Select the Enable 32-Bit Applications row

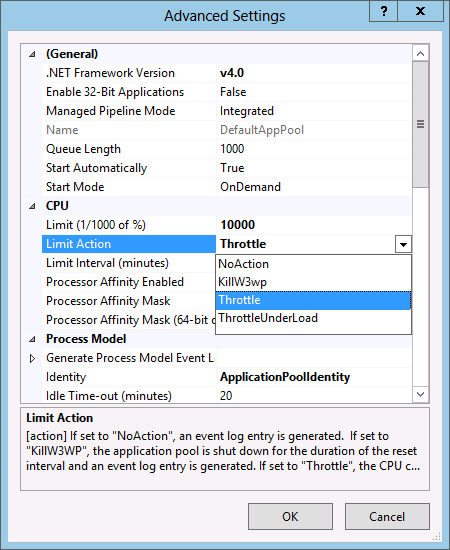click(227, 92)
